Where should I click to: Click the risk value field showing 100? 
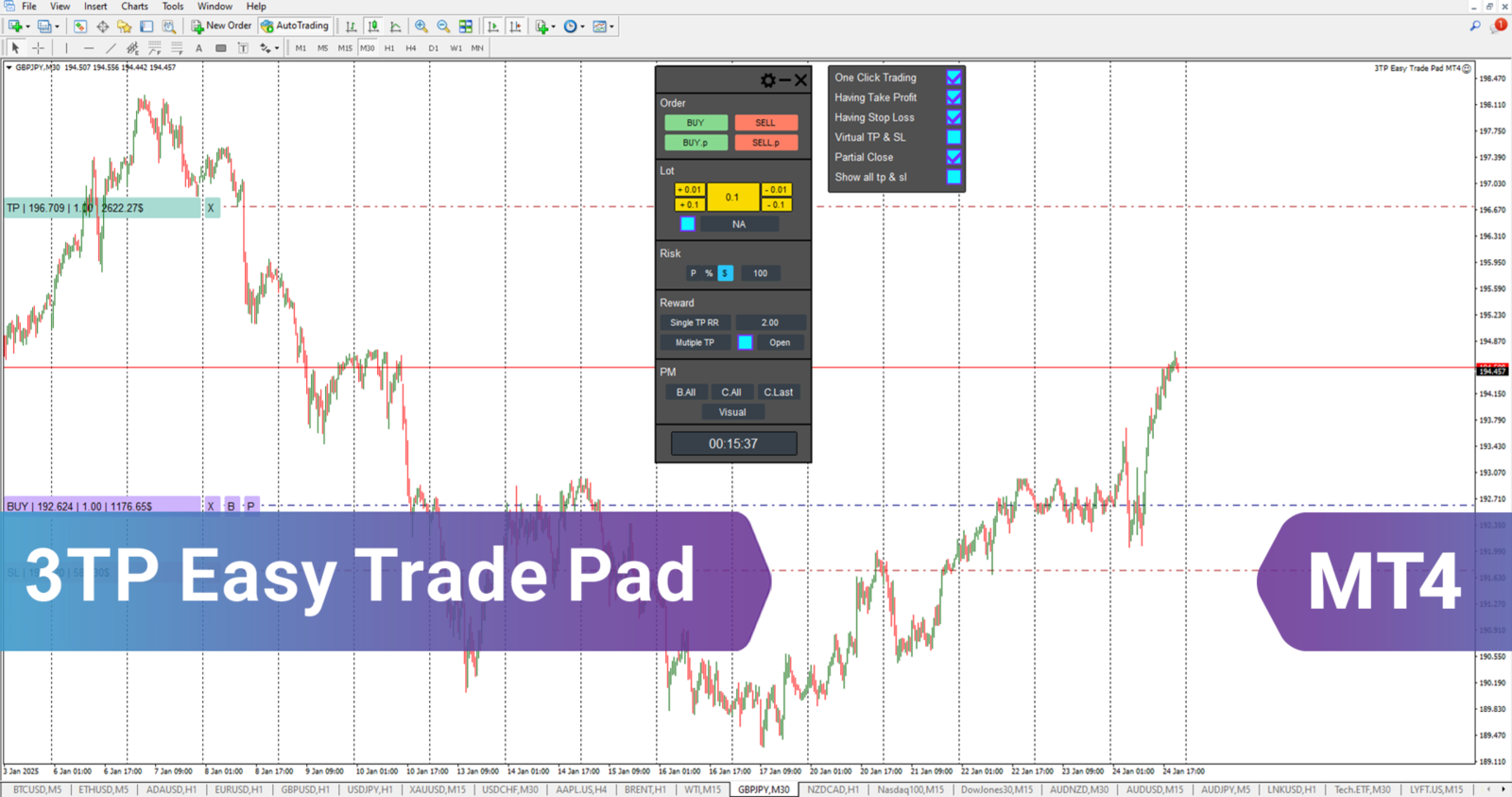pyautogui.click(x=760, y=273)
